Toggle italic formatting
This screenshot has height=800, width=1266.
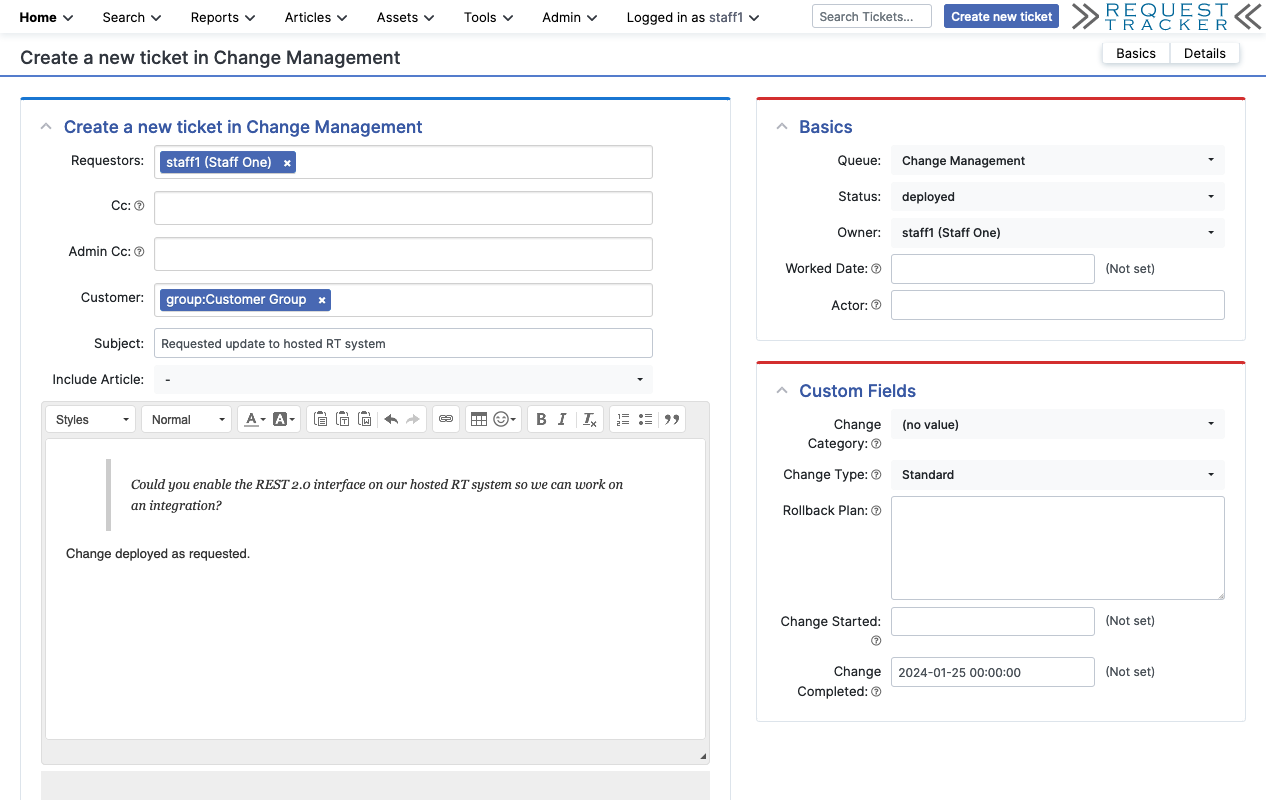pos(562,419)
